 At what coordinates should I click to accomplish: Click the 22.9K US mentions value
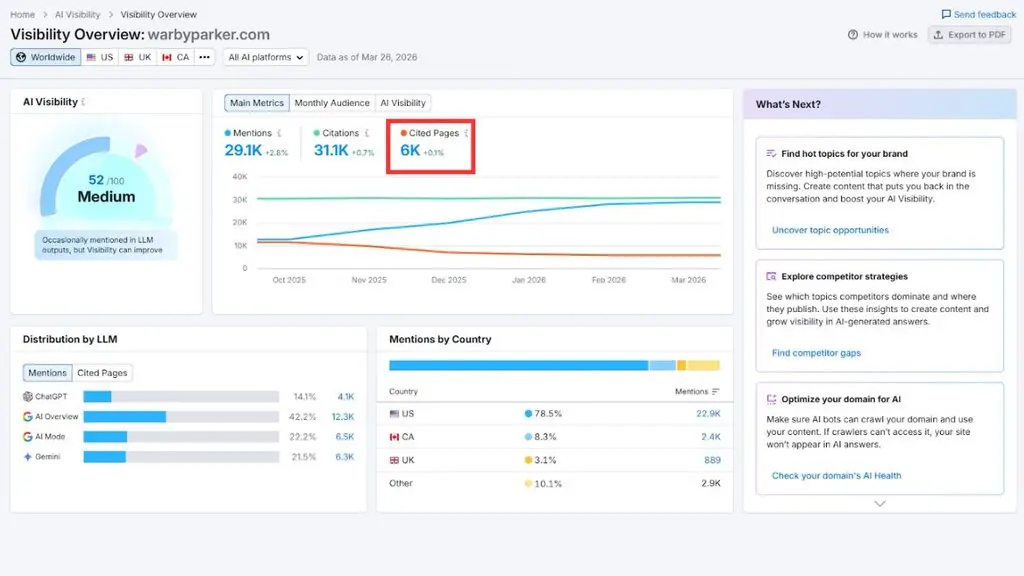[x=708, y=414]
